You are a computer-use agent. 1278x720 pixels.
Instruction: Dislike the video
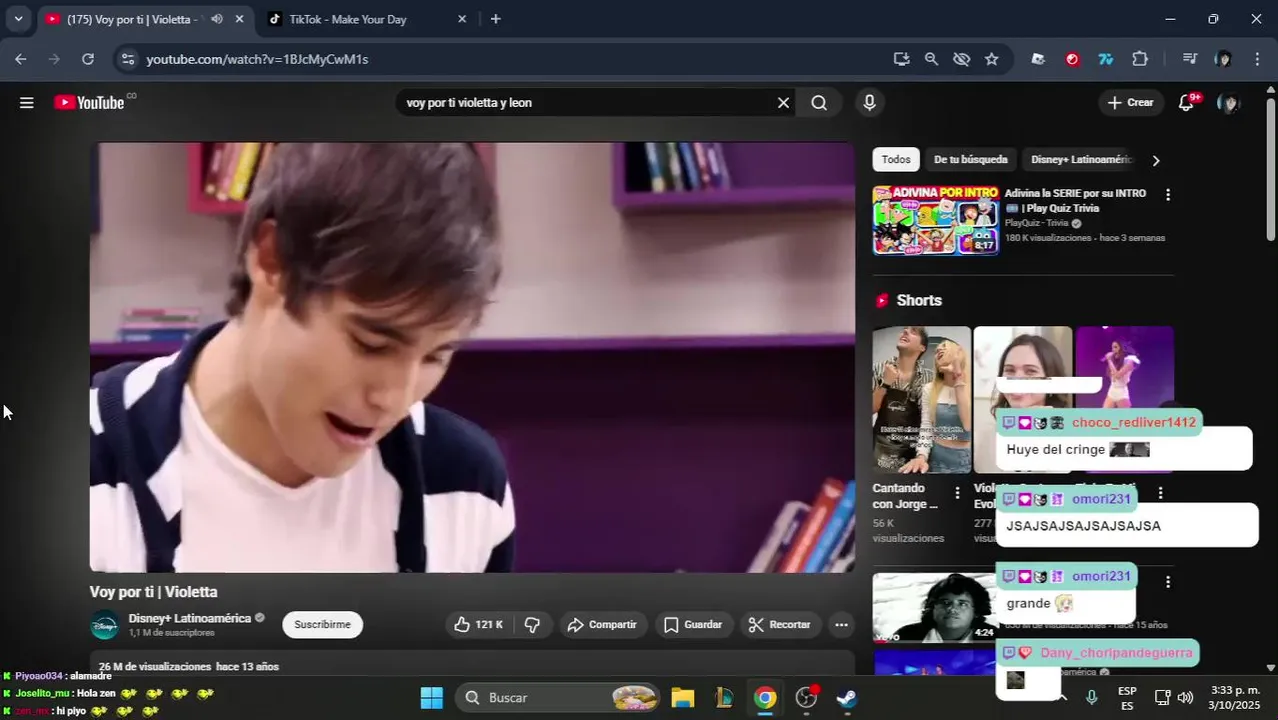532,625
